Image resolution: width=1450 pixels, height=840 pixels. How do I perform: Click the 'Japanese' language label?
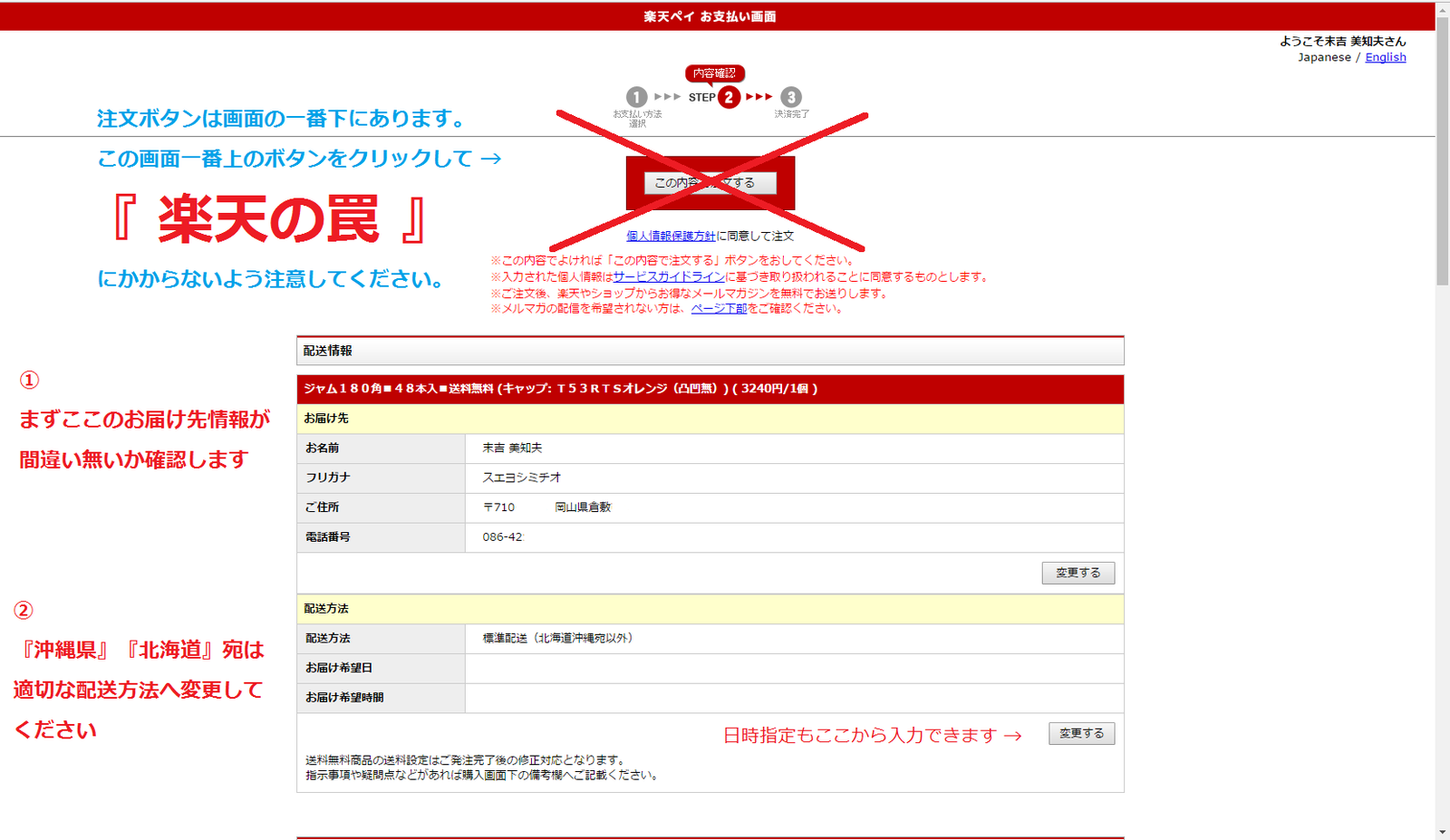[x=1324, y=57]
